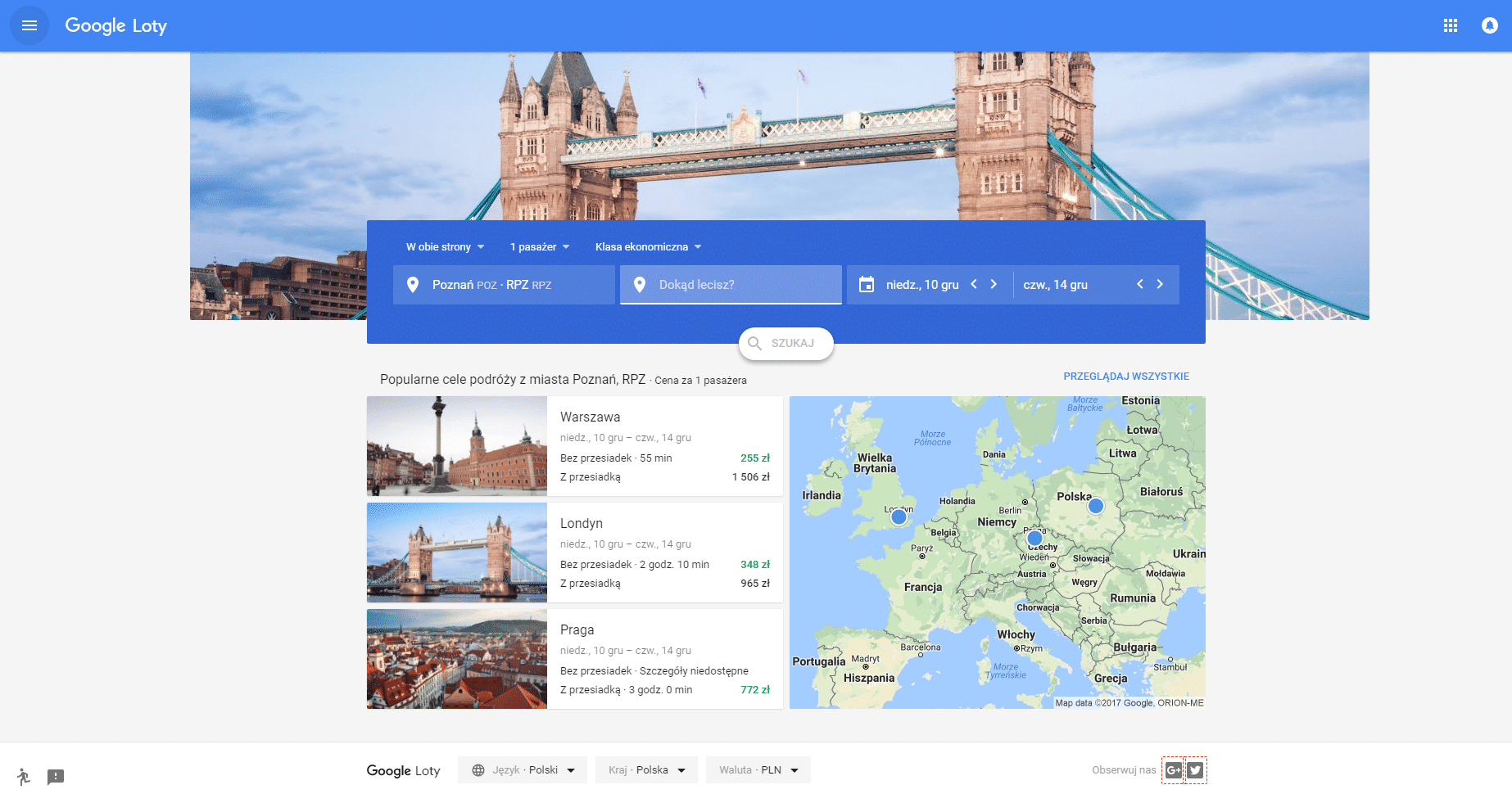Viewport: 1512px width, 794px height.
Task: Click Warszawa nonstop price 255 zł
Action: pos(755,458)
